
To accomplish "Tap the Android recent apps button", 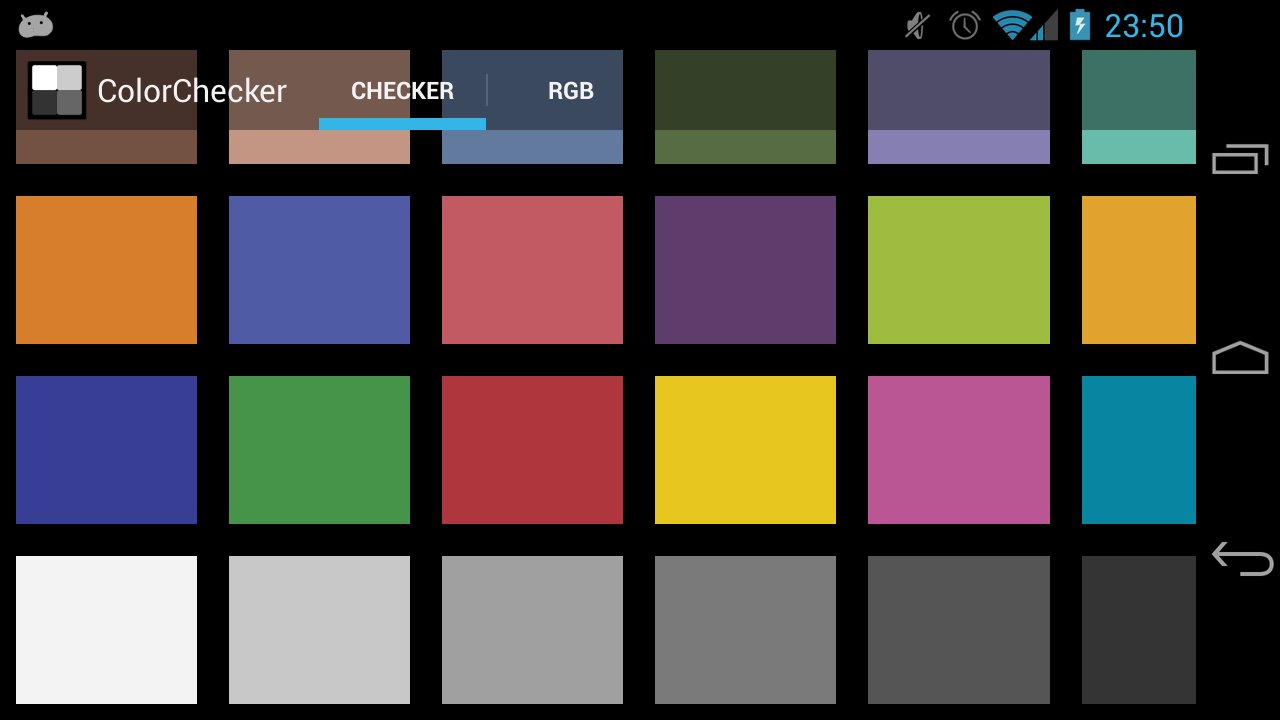I will click(x=1240, y=159).
